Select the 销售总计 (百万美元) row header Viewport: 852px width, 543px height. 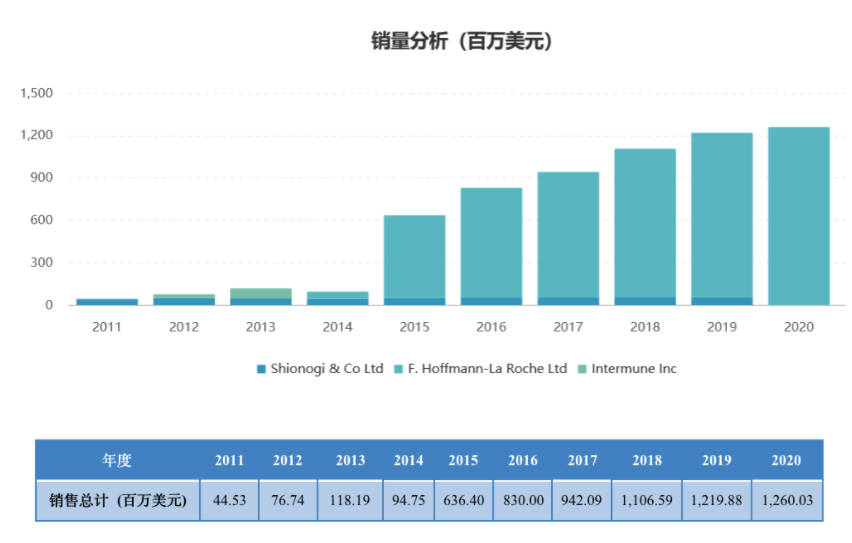click(117, 500)
